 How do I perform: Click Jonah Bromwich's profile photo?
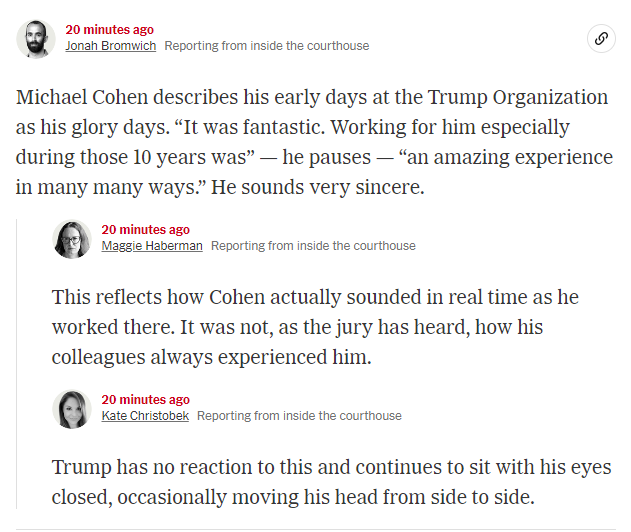click(x=36, y=39)
